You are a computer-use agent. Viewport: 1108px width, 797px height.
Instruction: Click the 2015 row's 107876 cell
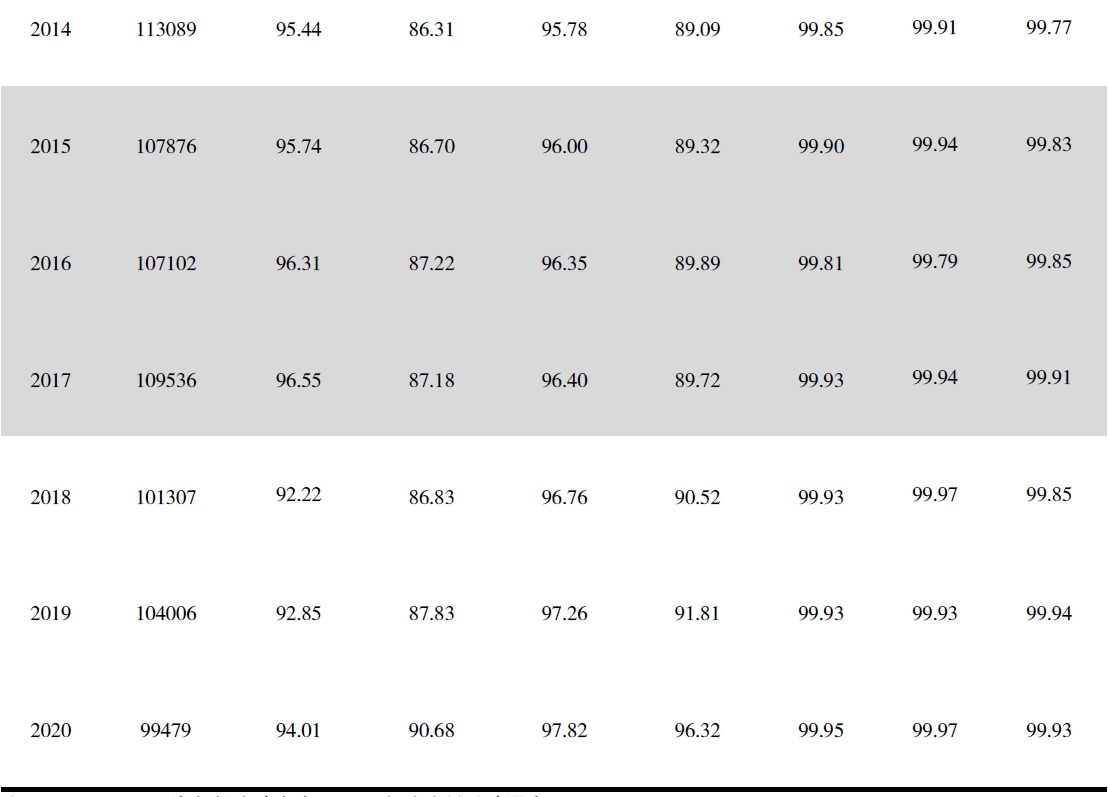167,147
